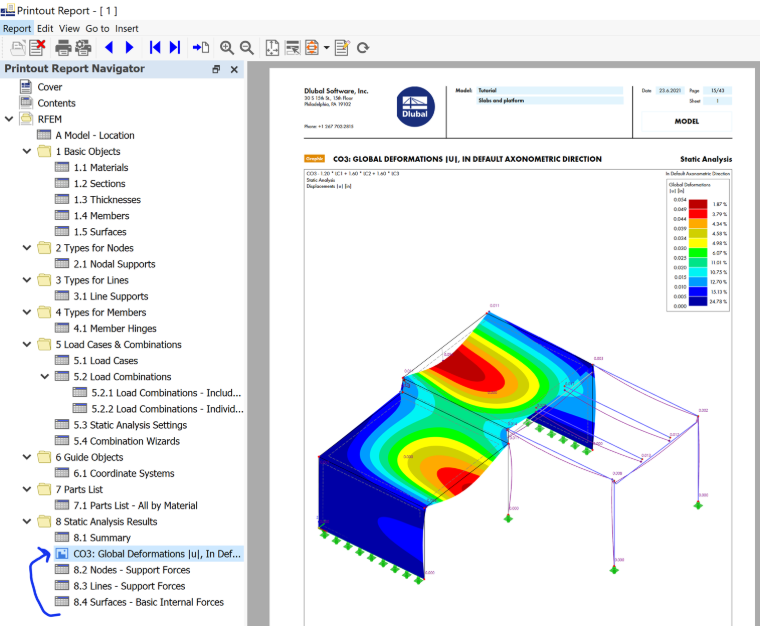Viewport: 760px width, 626px height.
Task: Open the Insert menu
Action: (127, 29)
